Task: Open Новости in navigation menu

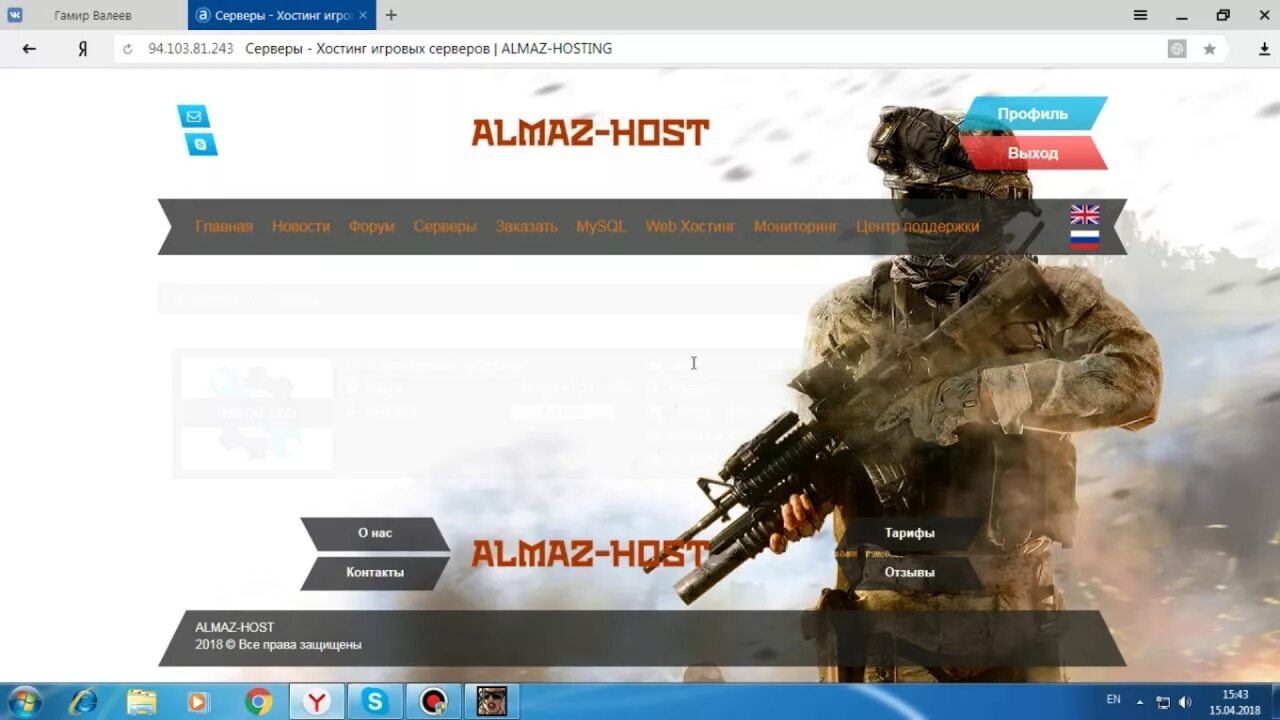Action: pyautogui.click(x=301, y=226)
